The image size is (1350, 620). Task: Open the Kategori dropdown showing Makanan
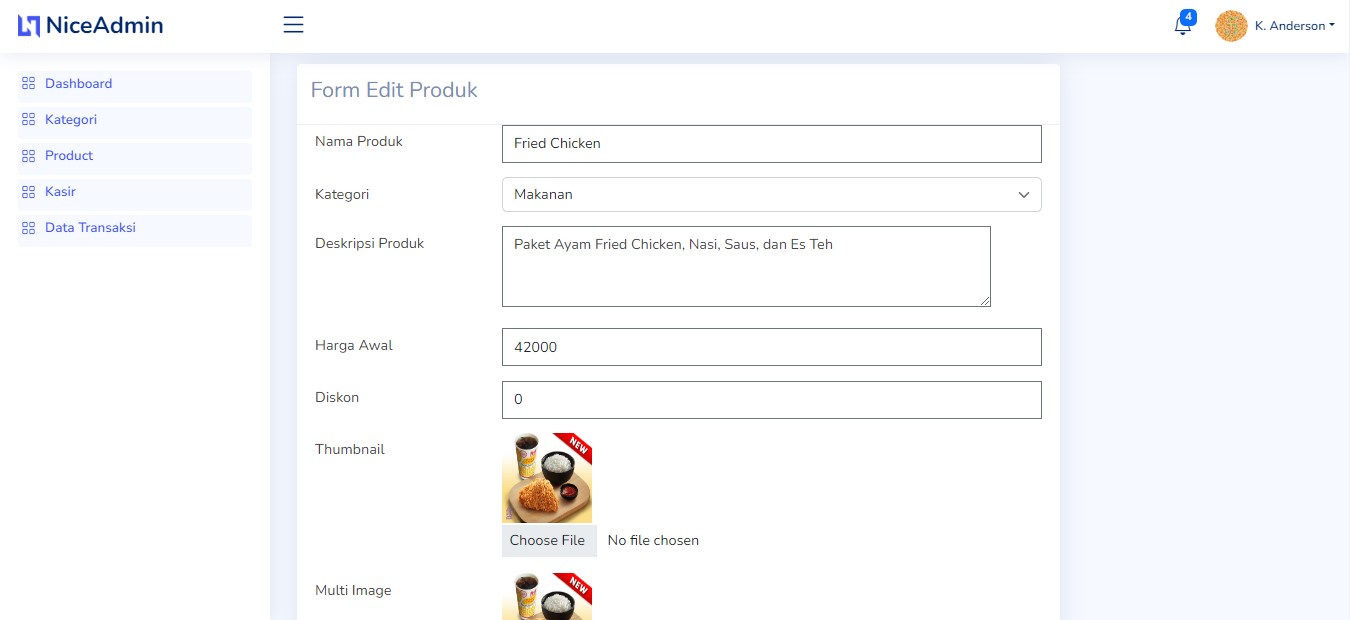tap(770, 194)
